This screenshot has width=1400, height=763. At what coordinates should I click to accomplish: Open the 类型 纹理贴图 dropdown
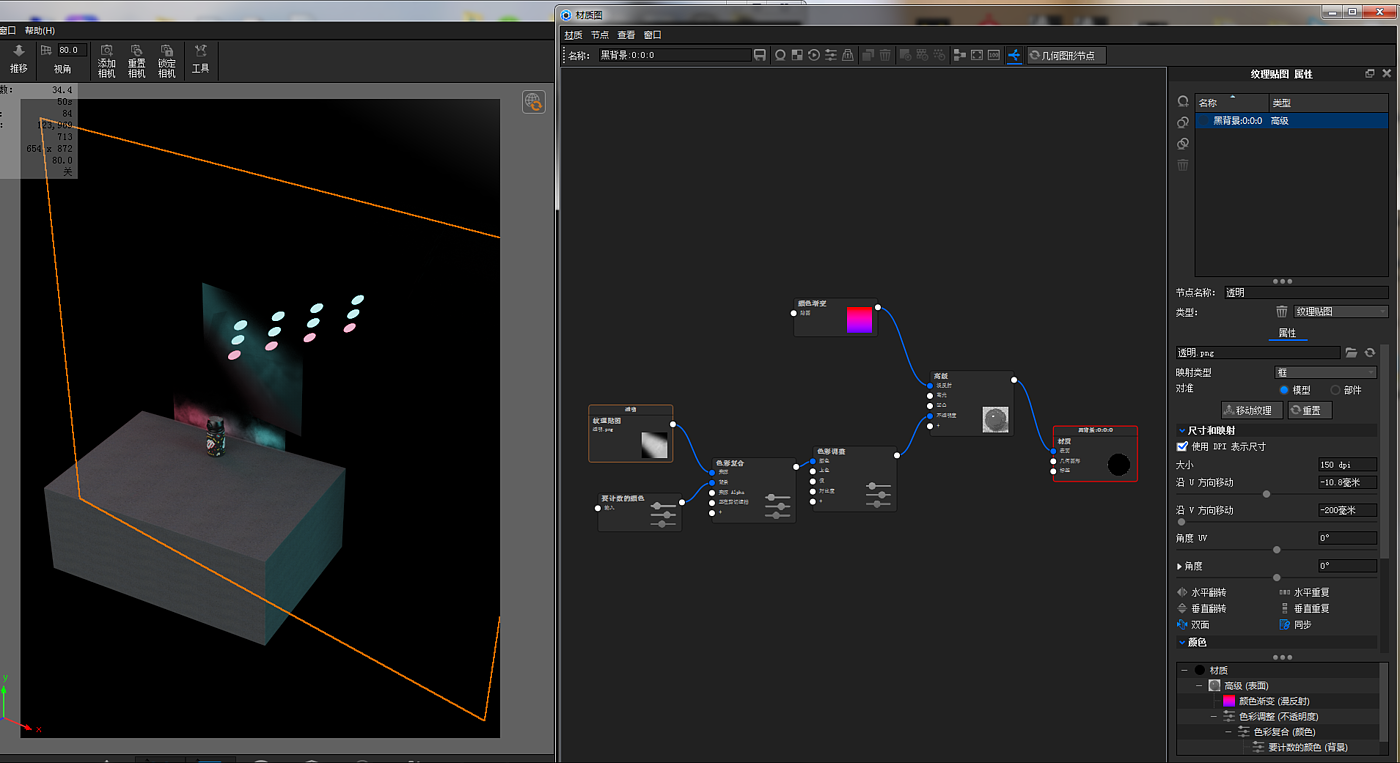[x=1341, y=312]
